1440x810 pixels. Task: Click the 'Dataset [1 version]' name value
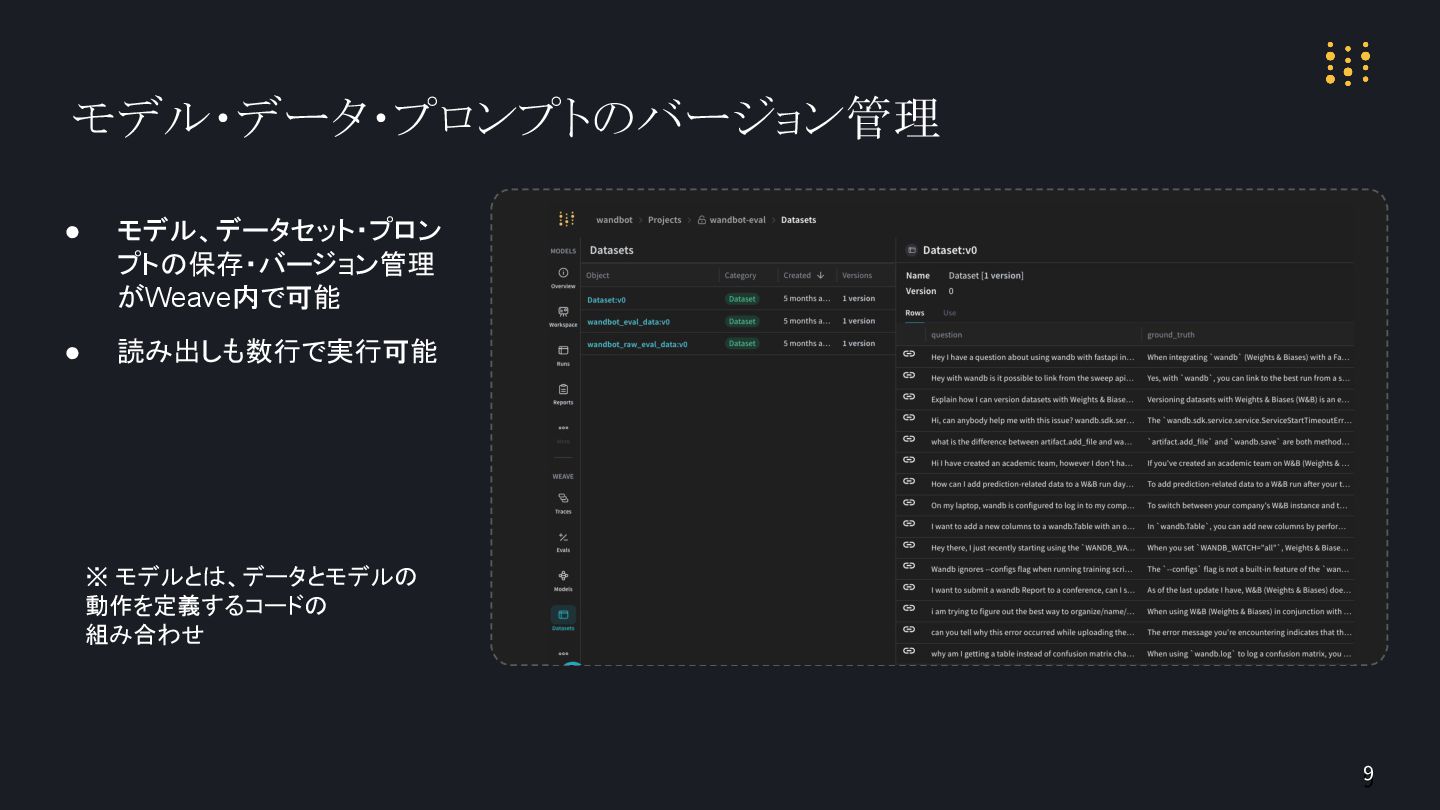[986, 276]
